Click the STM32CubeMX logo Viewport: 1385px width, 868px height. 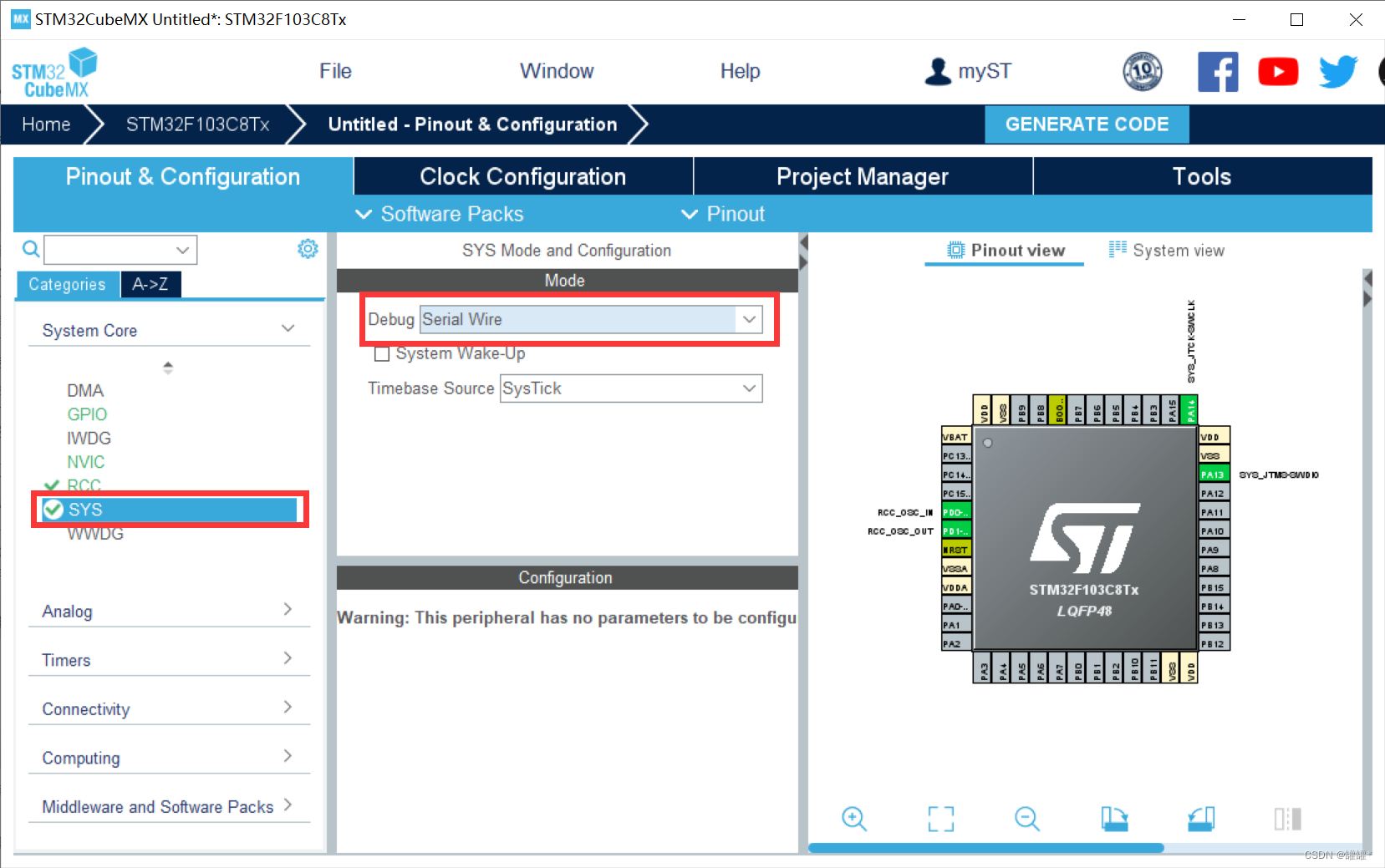54,73
